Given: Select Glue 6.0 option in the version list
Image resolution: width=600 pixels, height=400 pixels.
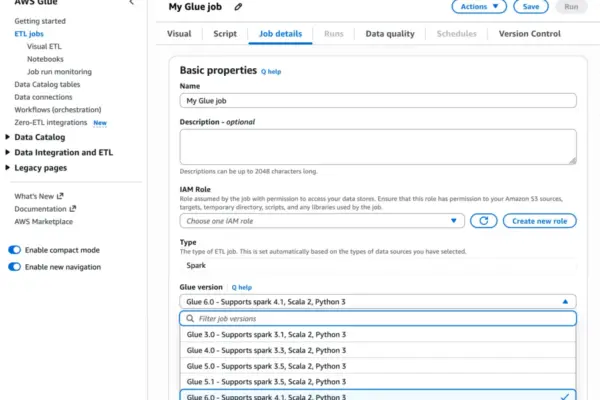Looking at the screenshot, I should click(378, 395).
